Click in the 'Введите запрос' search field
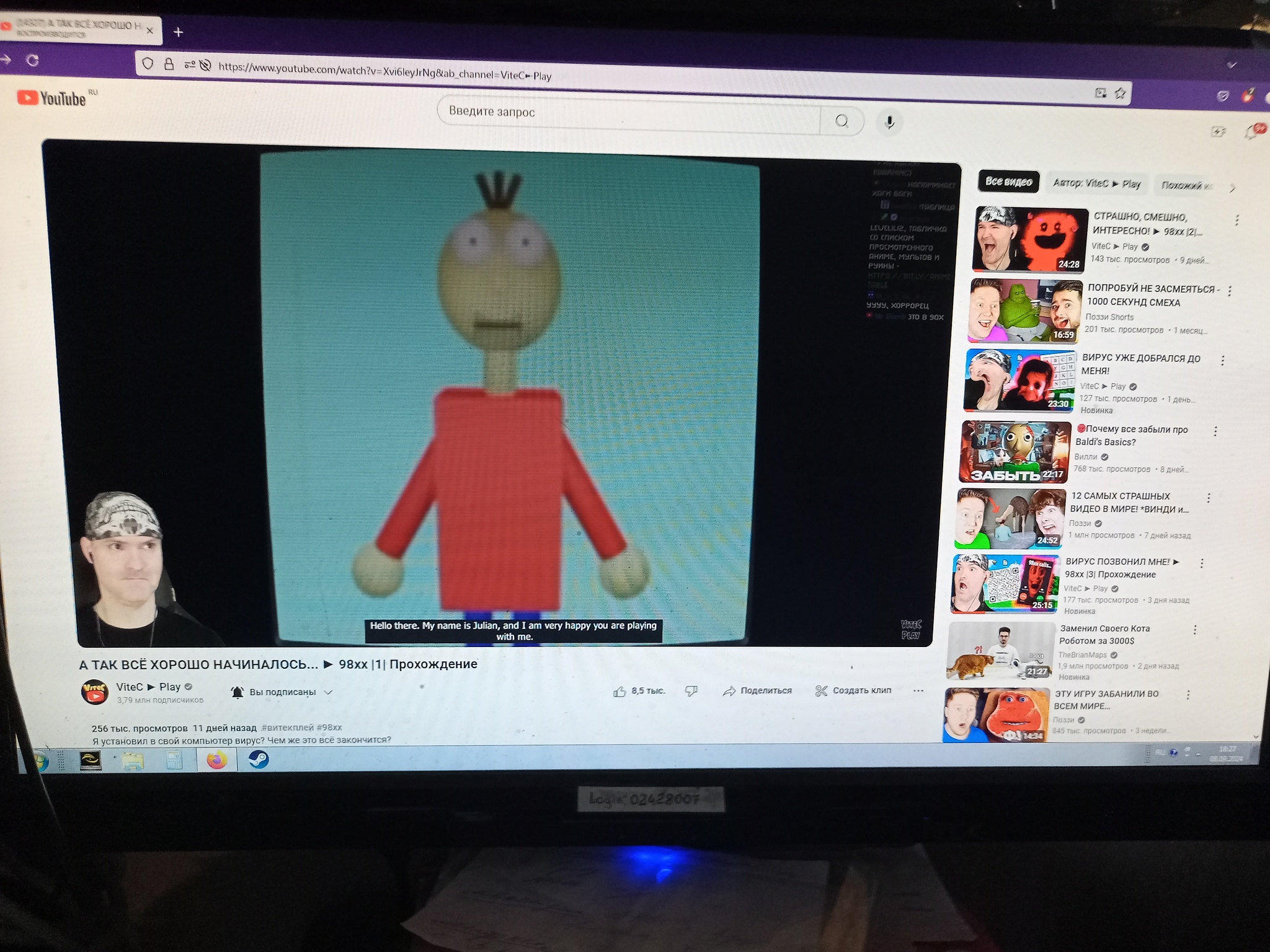Image resolution: width=1270 pixels, height=952 pixels. tap(629, 117)
